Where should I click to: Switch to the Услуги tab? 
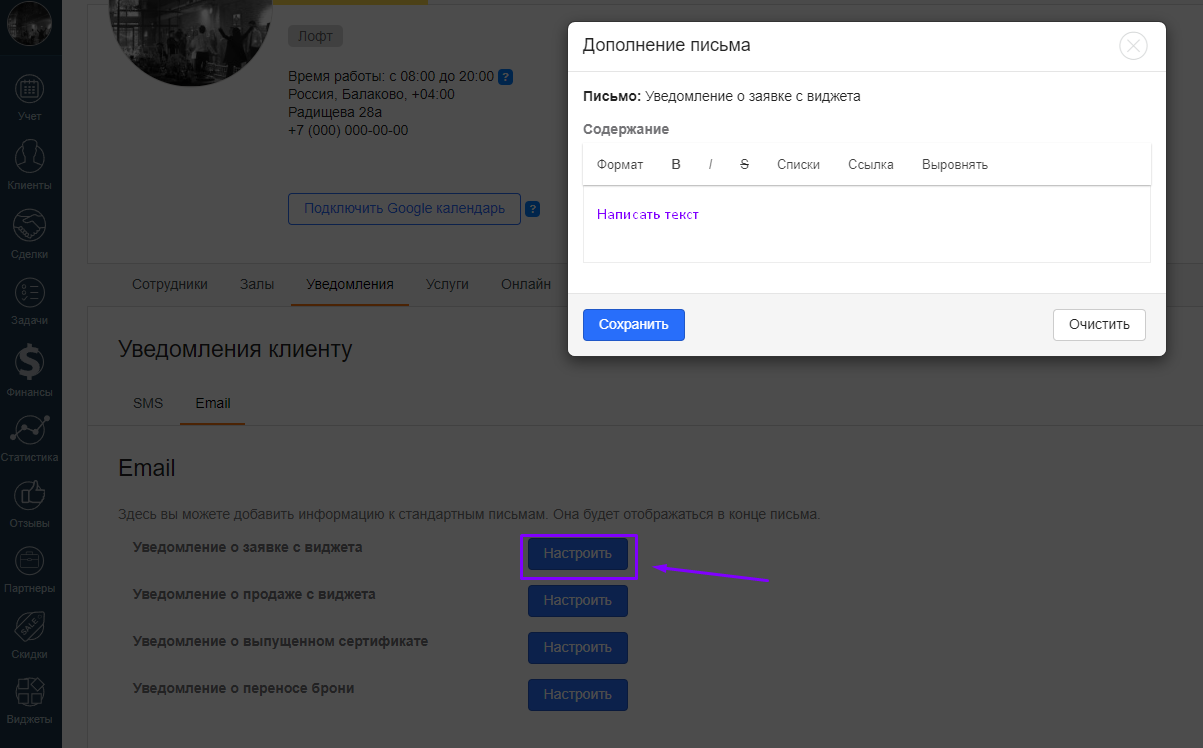(447, 284)
